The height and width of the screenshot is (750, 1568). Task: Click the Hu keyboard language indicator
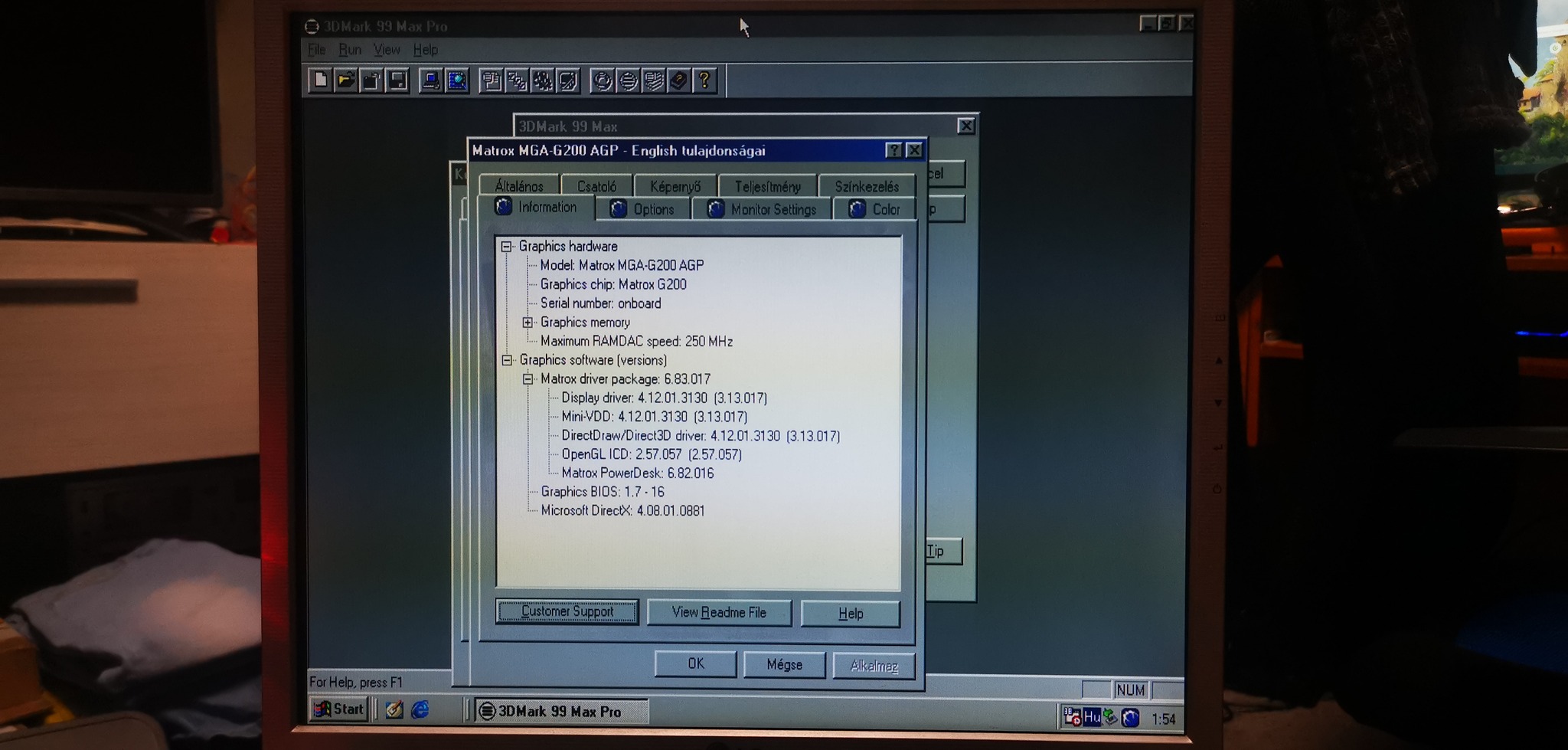(x=1092, y=717)
